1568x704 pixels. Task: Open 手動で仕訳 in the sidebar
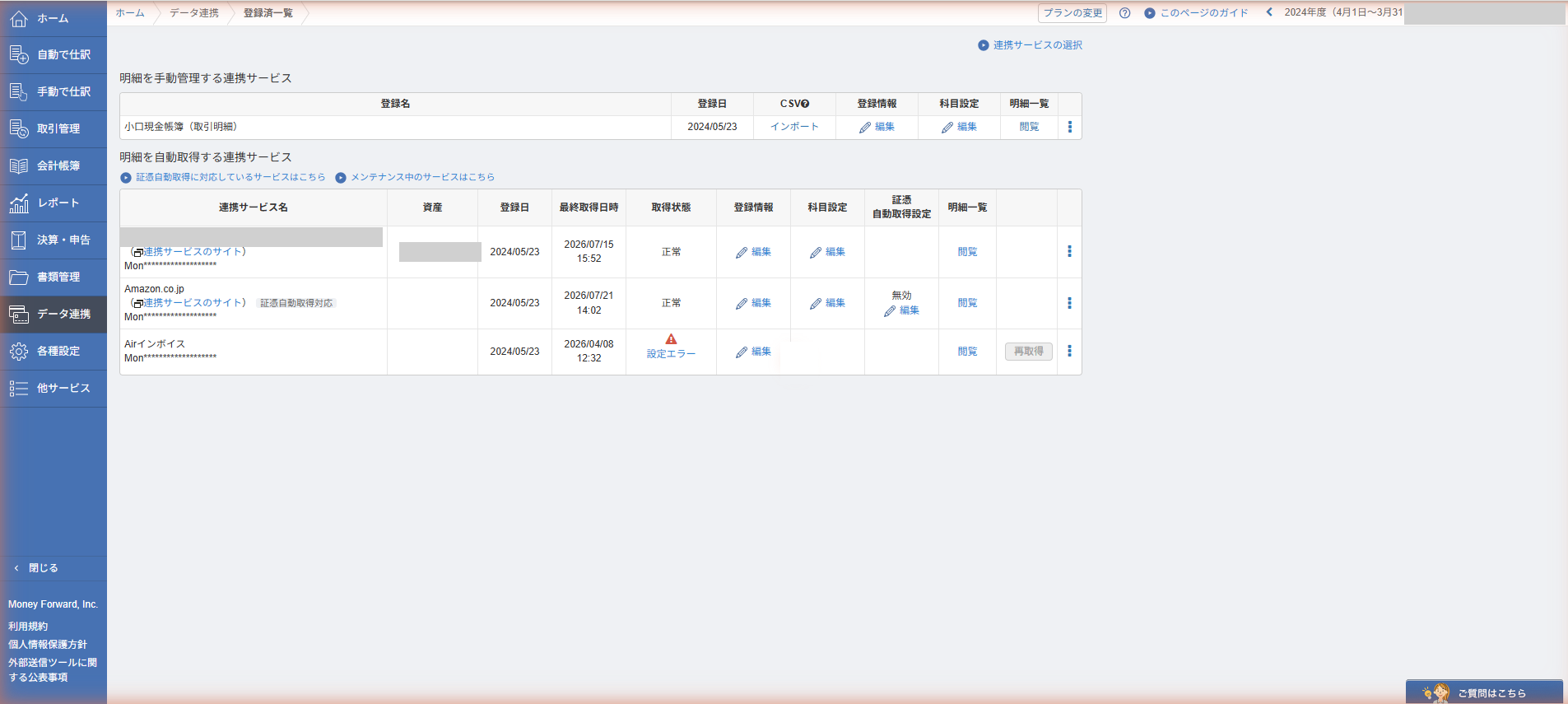[54, 92]
